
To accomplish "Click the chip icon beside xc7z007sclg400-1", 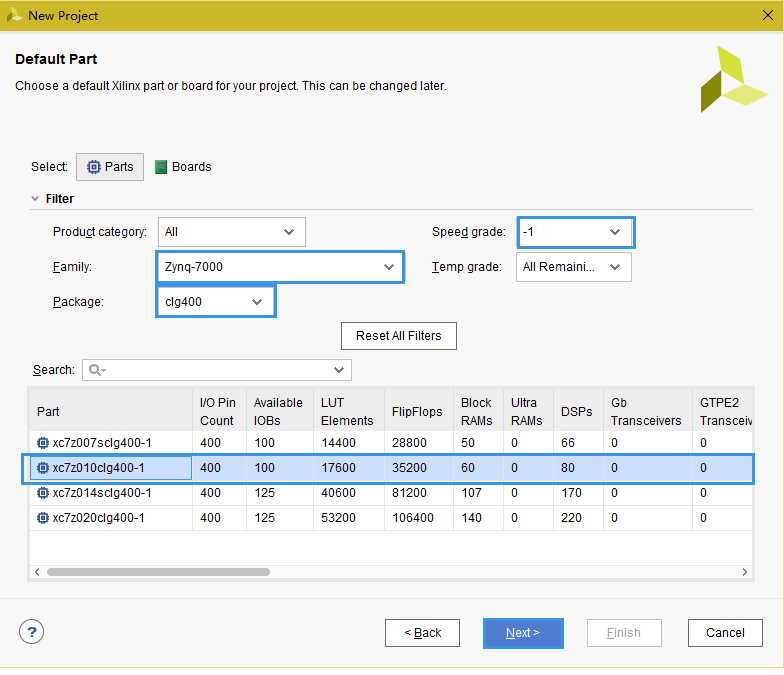I will coord(43,442).
